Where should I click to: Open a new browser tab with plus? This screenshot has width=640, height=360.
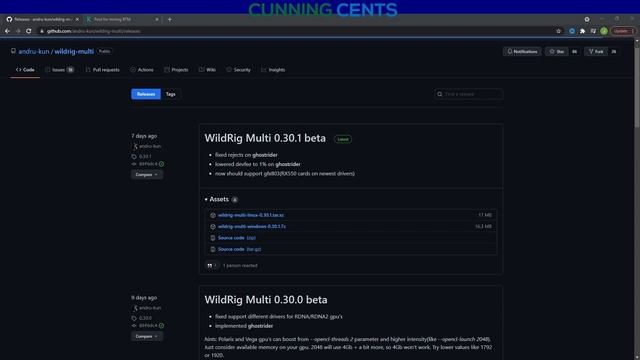coord(169,19)
